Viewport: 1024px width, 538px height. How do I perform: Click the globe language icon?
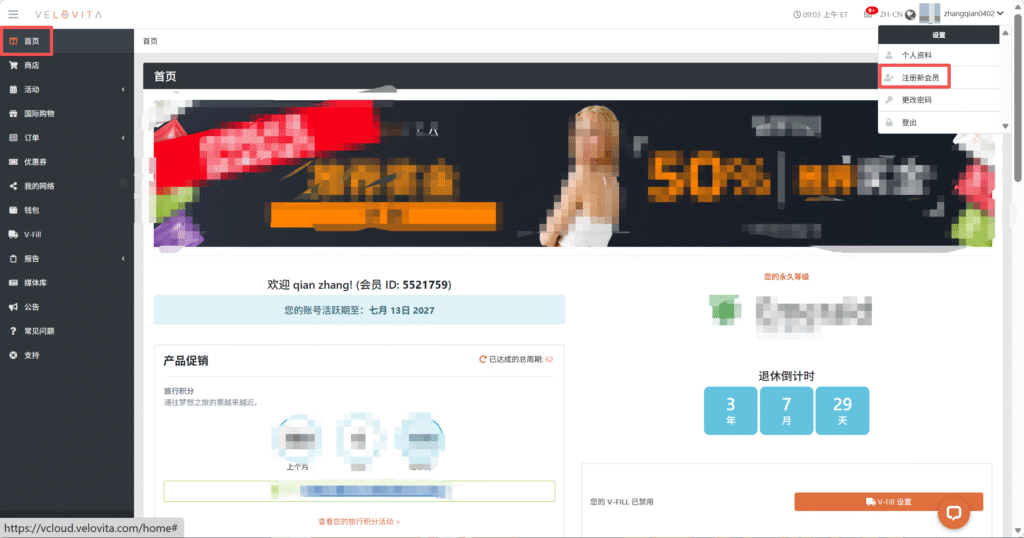[910, 14]
